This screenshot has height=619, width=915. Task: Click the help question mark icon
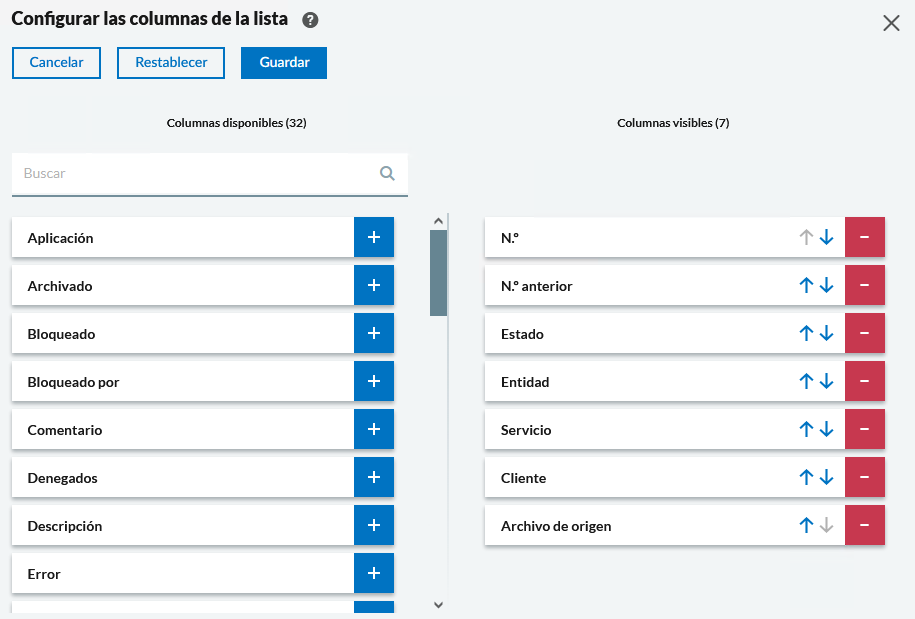coord(310,21)
